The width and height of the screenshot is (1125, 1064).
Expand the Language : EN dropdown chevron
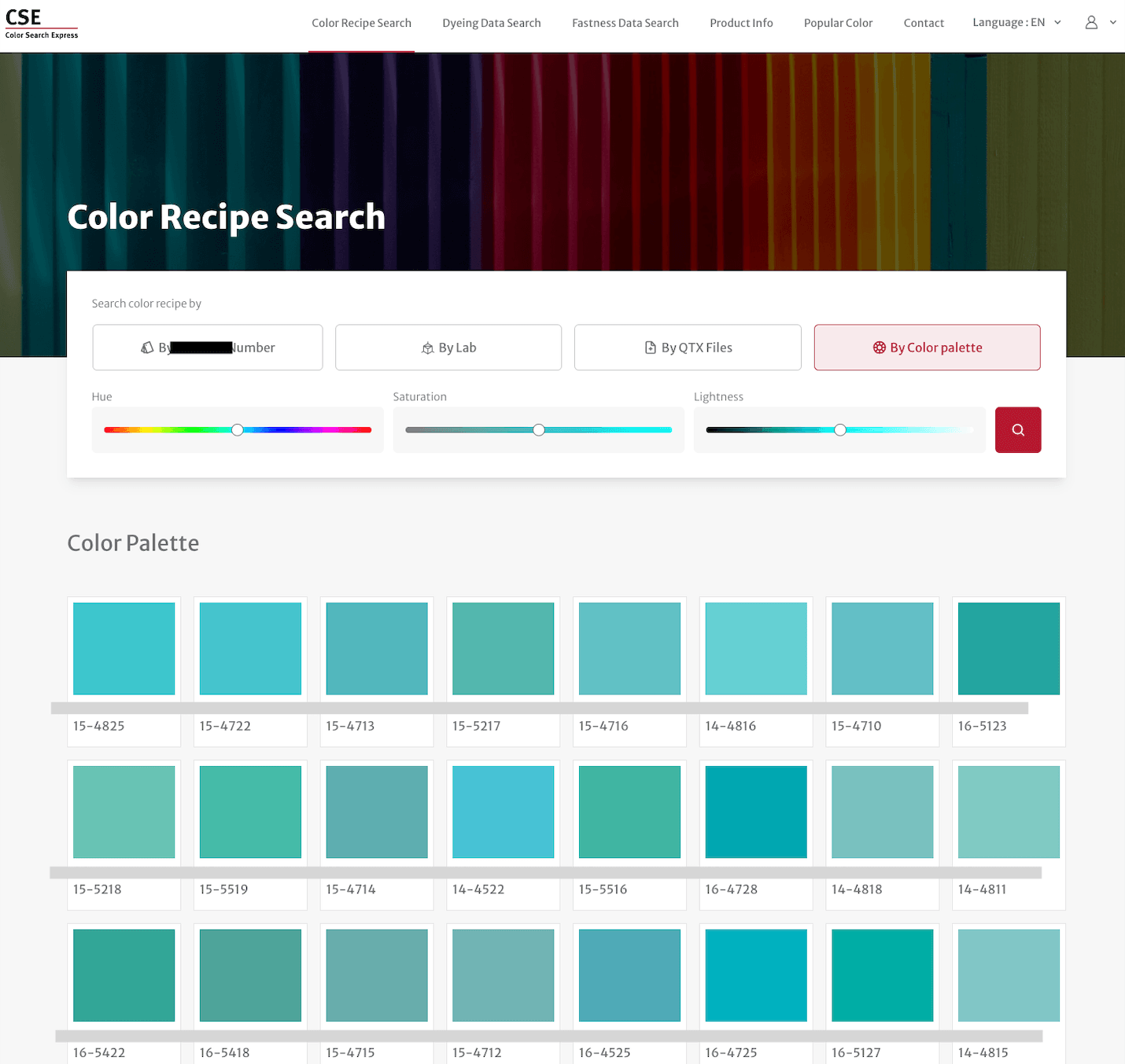[1057, 23]
